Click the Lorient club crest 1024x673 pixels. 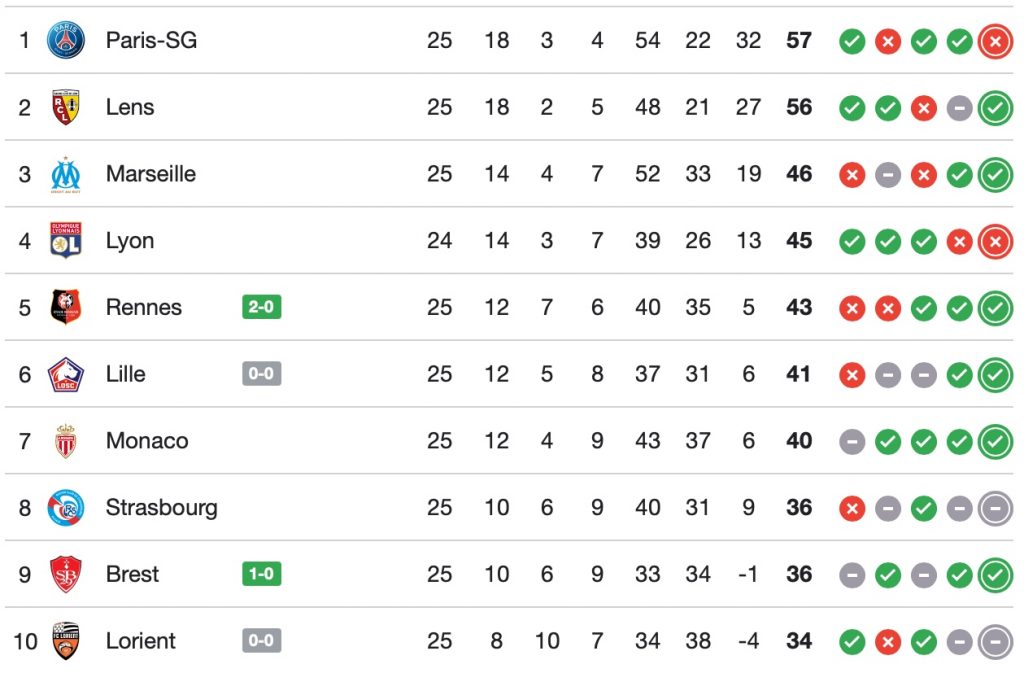coord(66,641)
